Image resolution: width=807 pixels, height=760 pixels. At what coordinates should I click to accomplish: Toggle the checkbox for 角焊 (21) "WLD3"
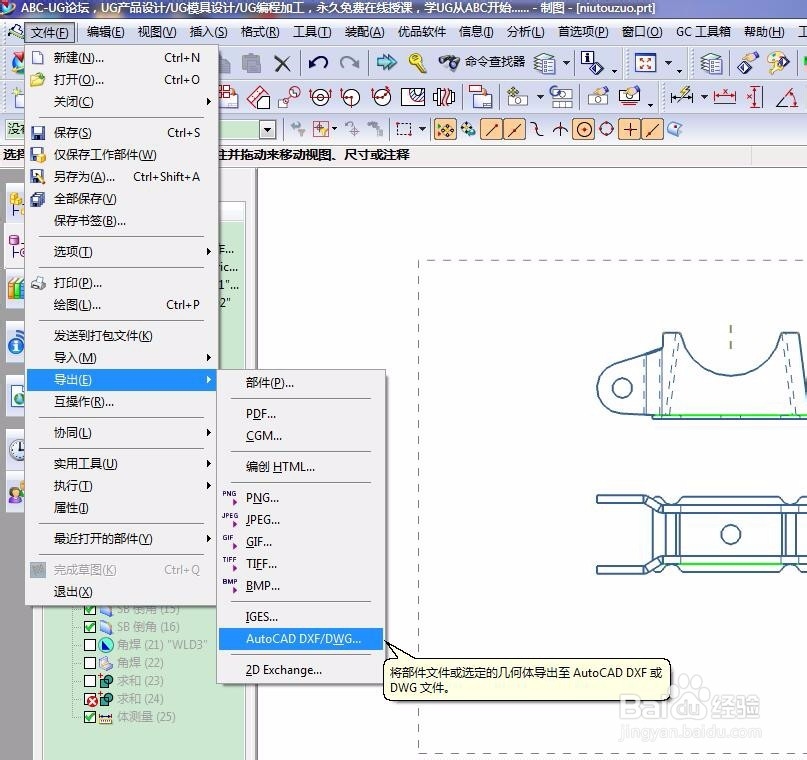point(90,645)
